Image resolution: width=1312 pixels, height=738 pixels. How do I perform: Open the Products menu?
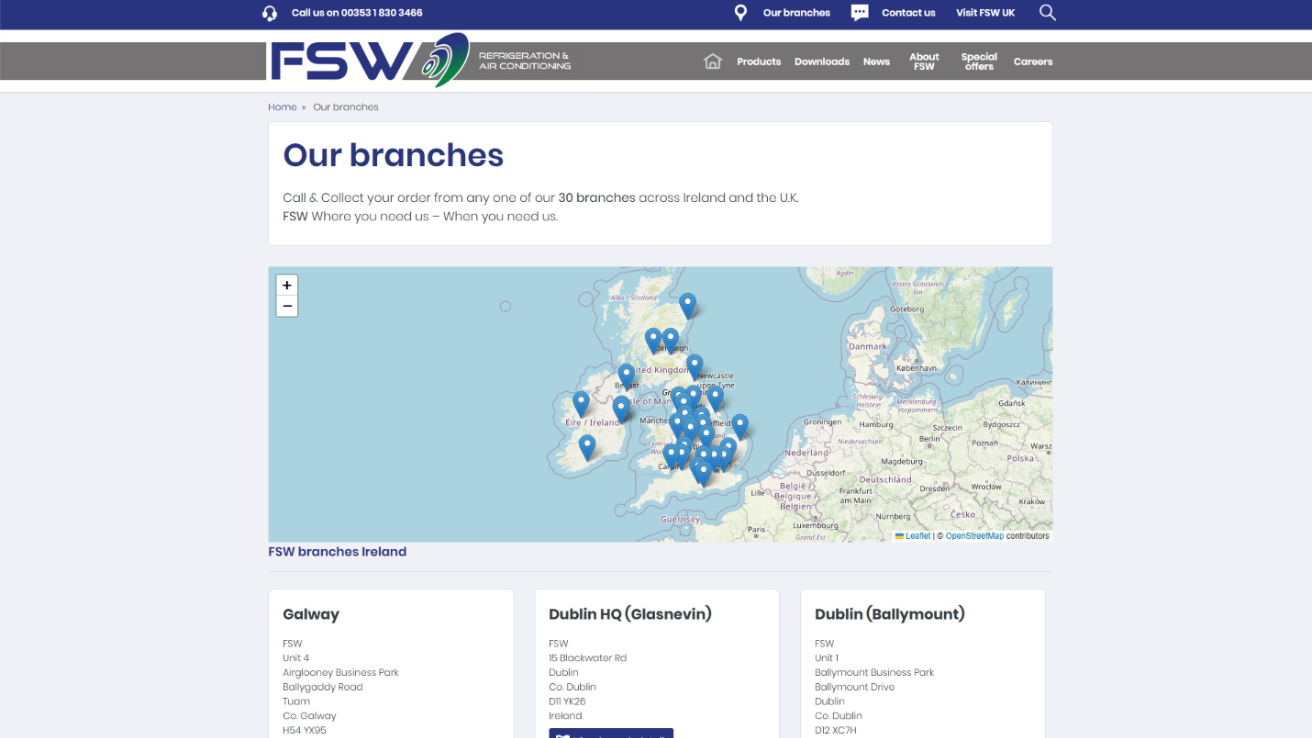(x=758, y=61)
